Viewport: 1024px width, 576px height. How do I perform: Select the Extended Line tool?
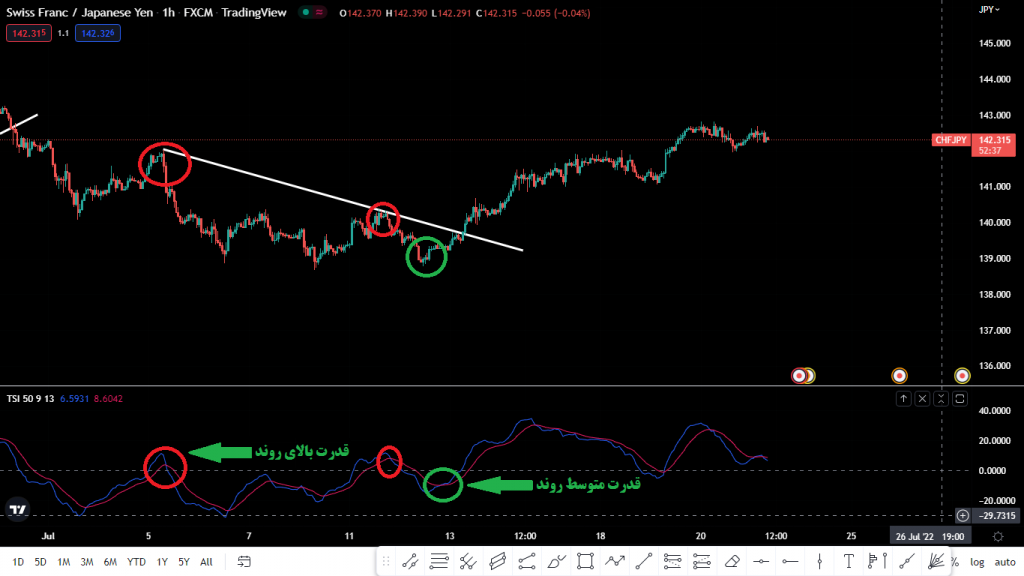[906, 561]
